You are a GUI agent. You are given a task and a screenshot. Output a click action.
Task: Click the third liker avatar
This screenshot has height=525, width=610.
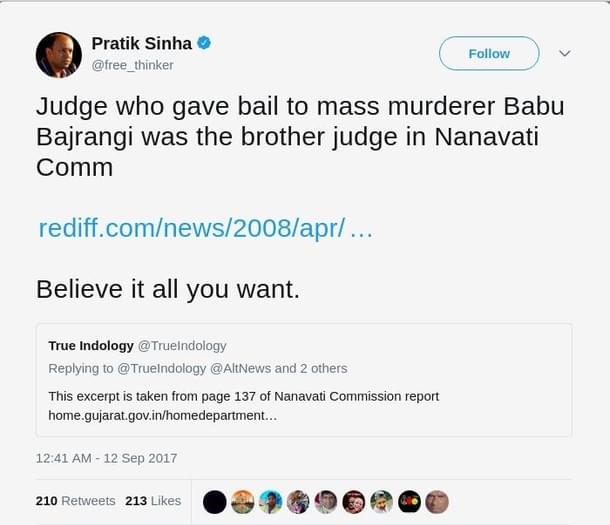click(270, 501)
